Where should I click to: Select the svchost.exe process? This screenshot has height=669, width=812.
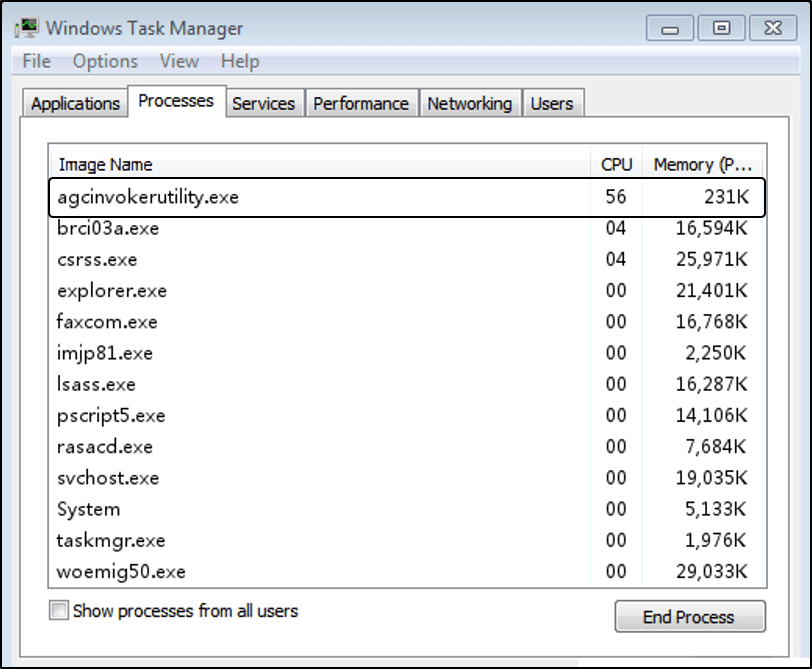coord(407,478)
